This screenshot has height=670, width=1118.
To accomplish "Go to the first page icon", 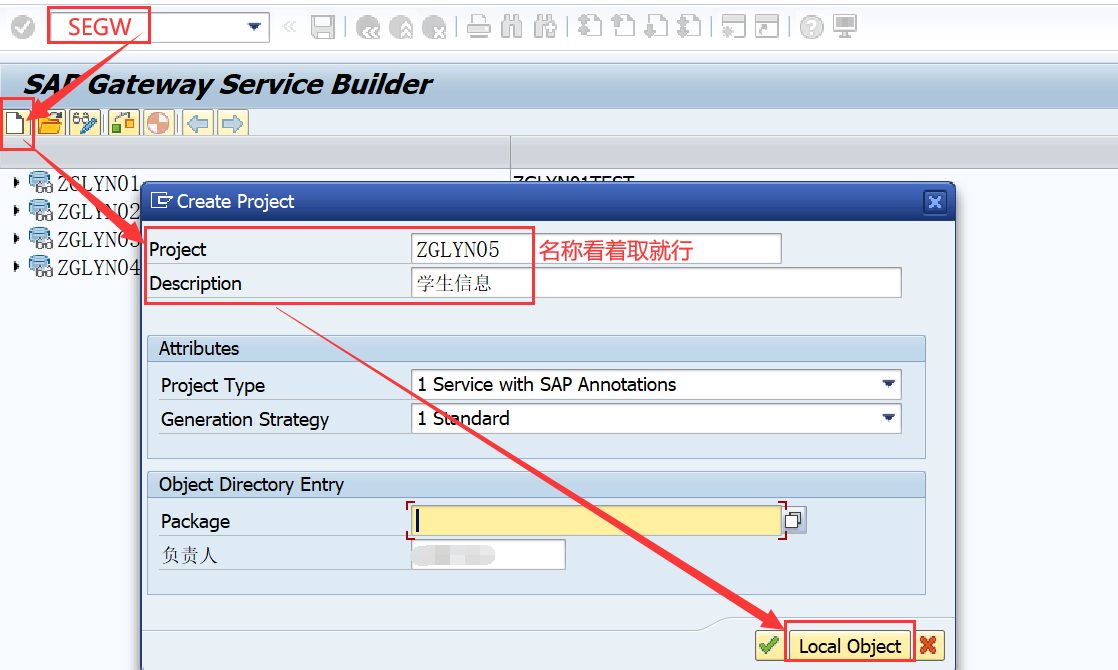I will coord(590,27).
